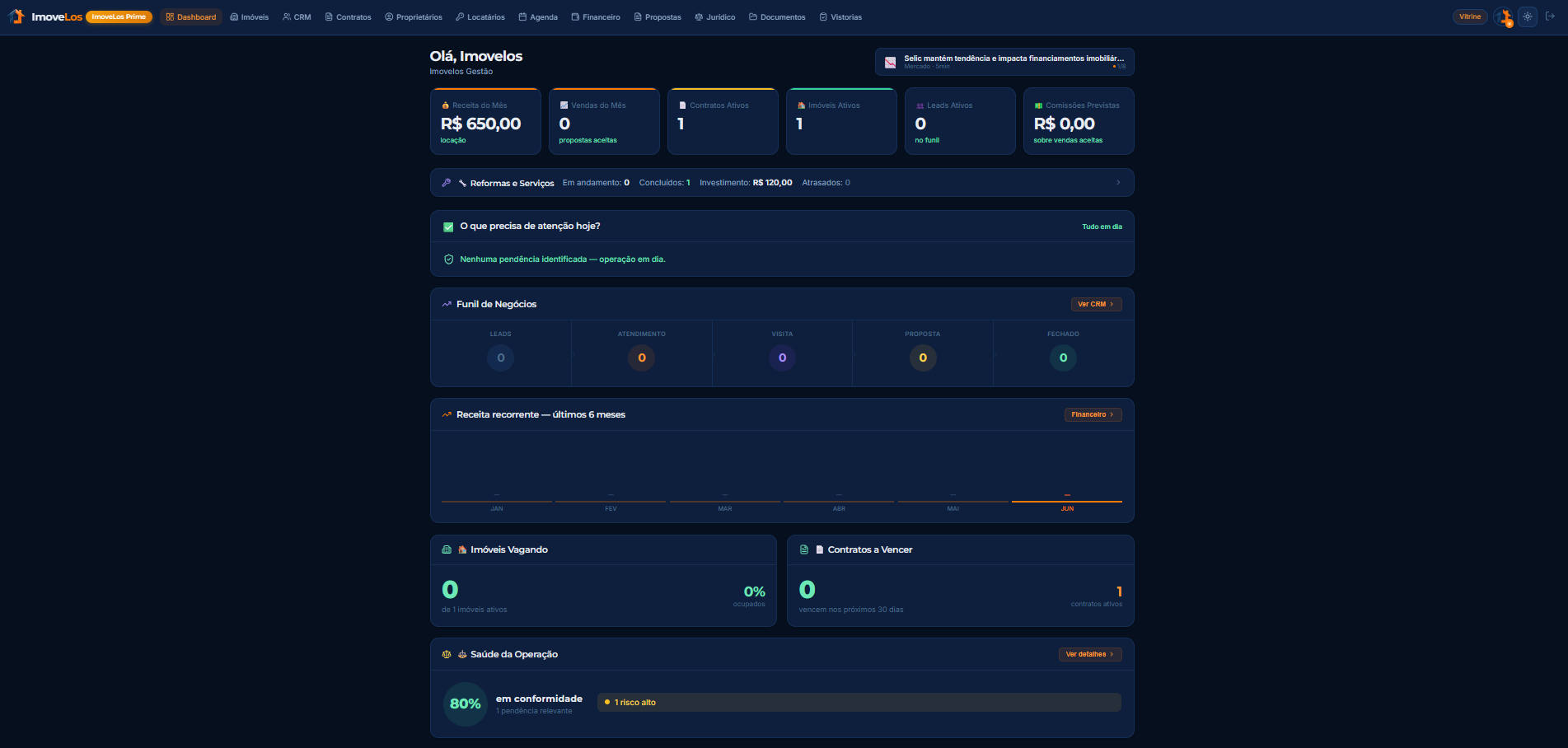Open the Dashboard tab
The width and height of the screenshot is (1568, 748).
point(191,16)
